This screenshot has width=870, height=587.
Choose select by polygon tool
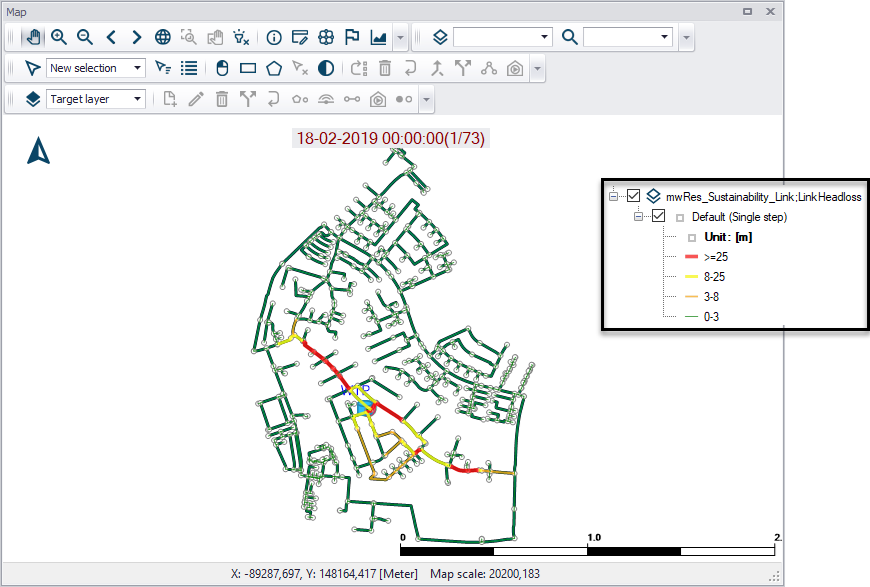[x=274, y=68]
